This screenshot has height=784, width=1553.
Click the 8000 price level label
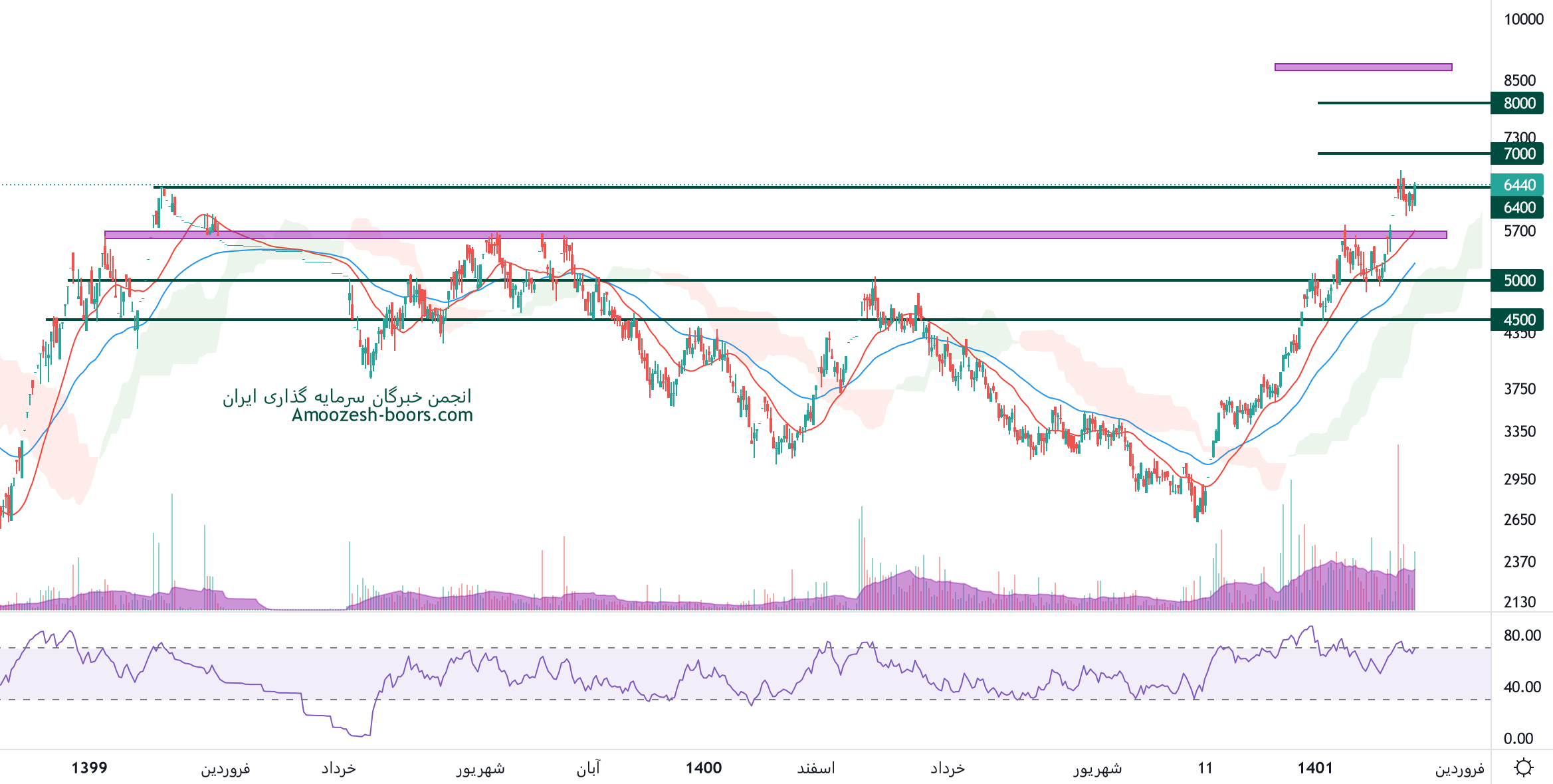tap(1518, 104)
